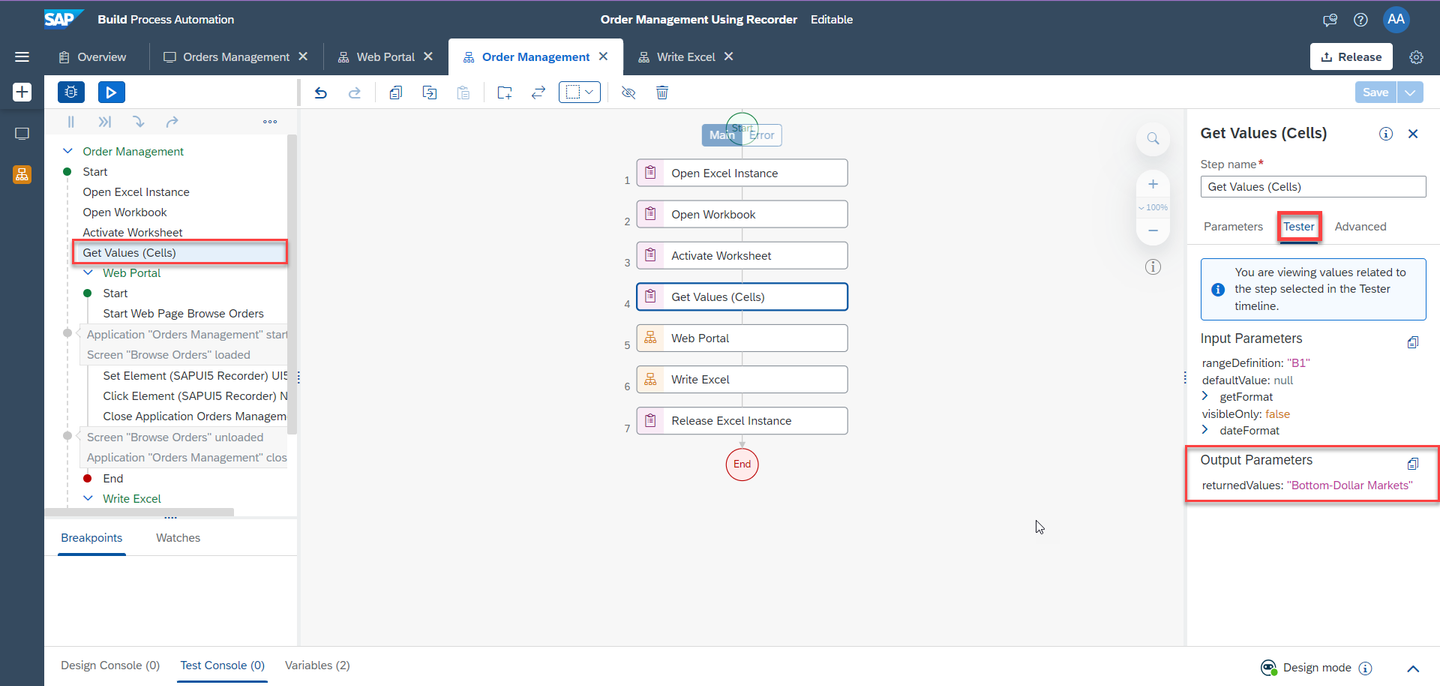Open the feedback chat icon in header
This screenshot has height=686, width=1440.
click(1330, 20)
